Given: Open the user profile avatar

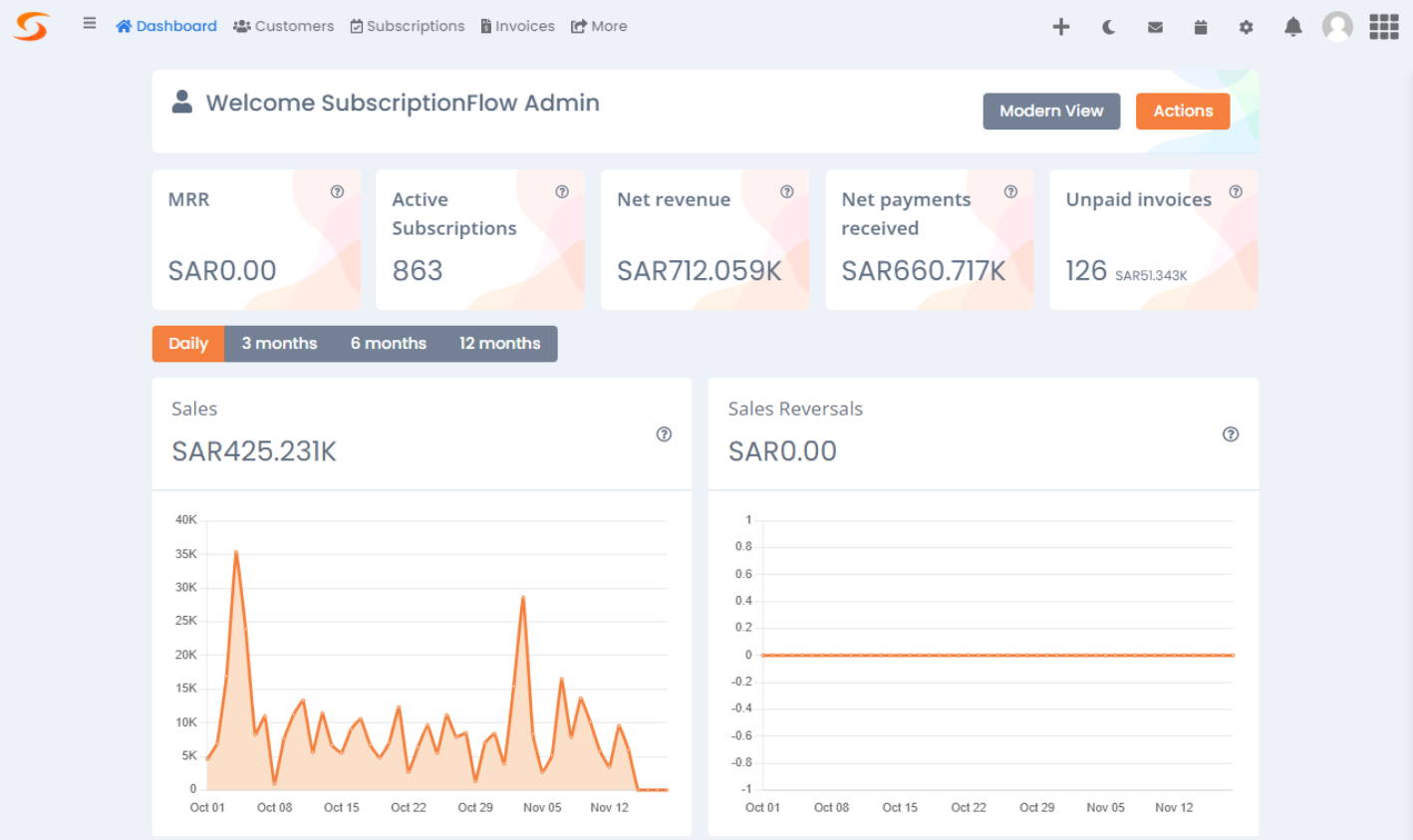Looking at the screenshot, I should pos(1337,27).
